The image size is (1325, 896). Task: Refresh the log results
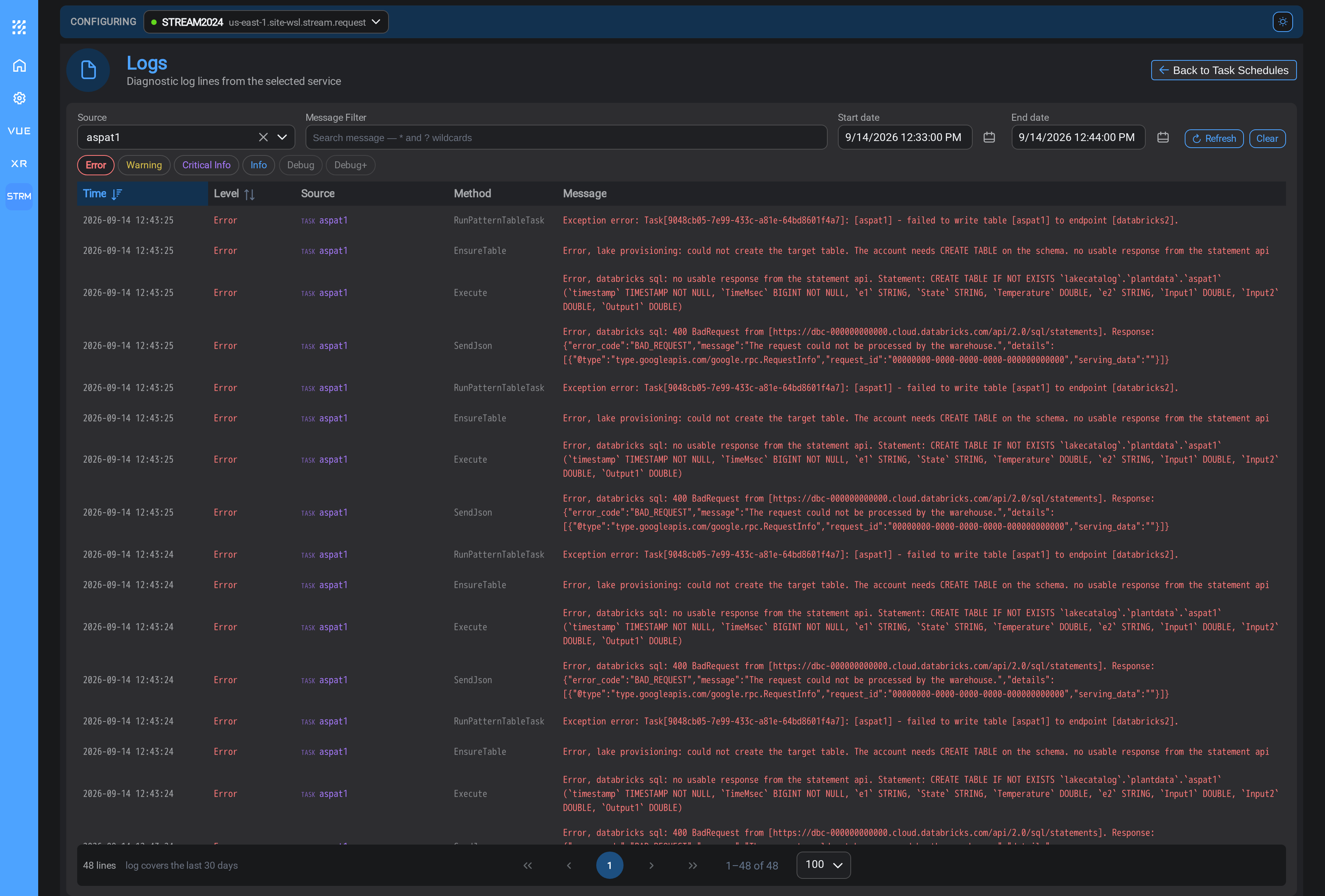click(x=1214, y=139)
